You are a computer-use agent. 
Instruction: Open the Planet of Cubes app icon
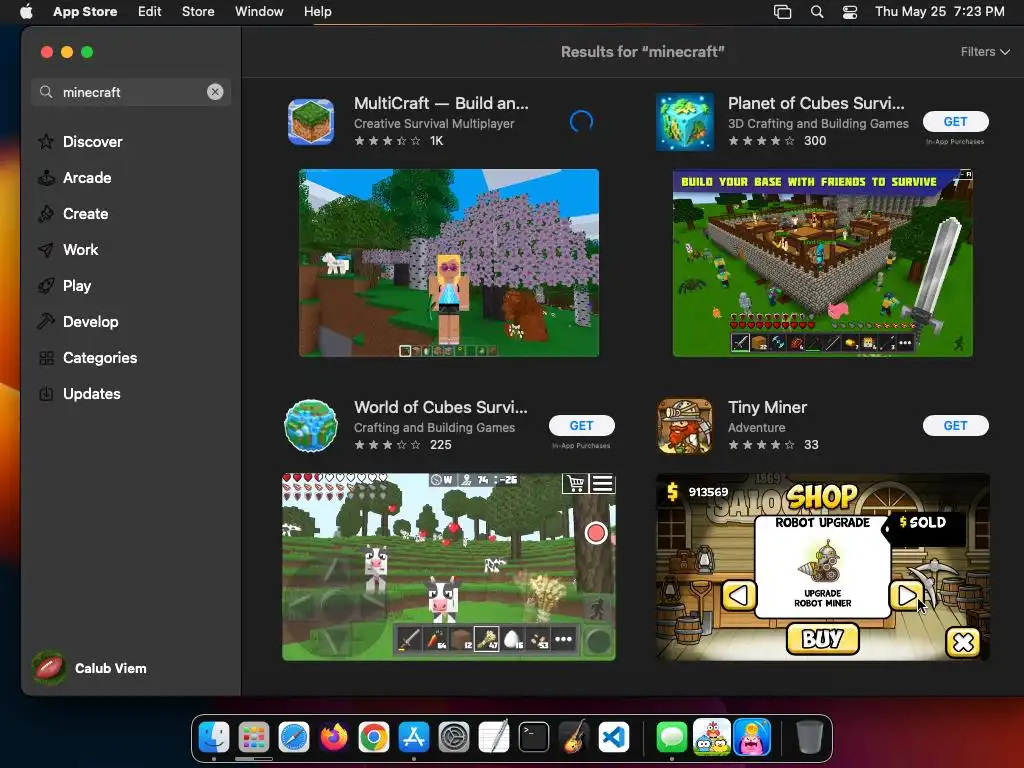685,121
